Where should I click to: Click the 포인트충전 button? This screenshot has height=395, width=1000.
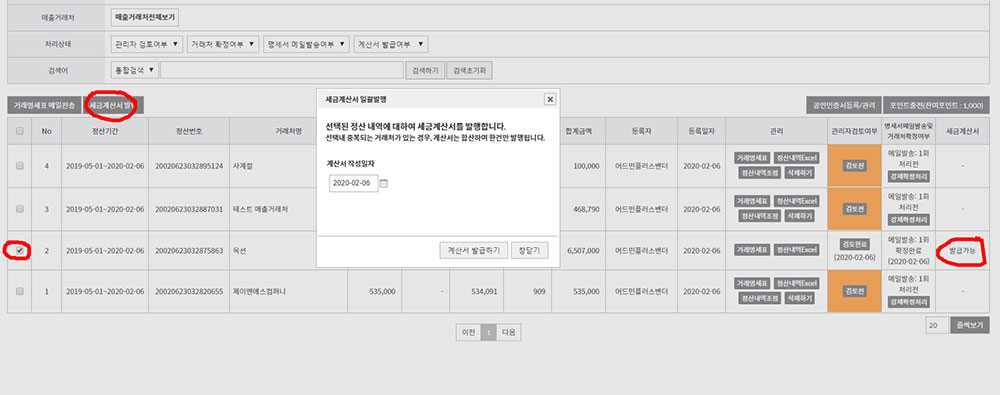(937, 105)
